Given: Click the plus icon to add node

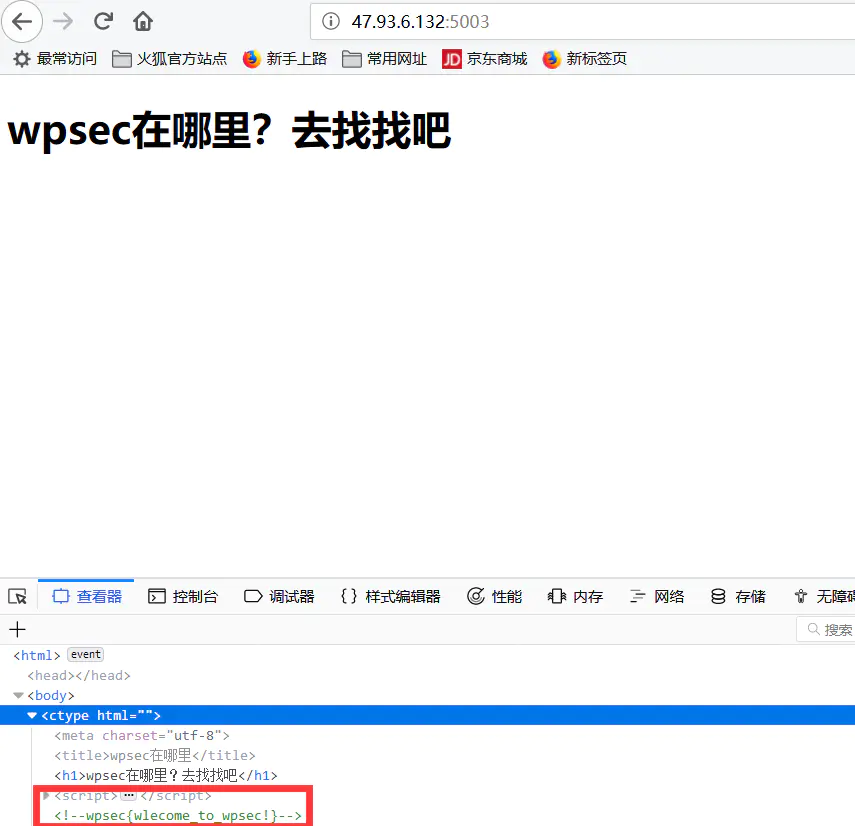Looking at the screenshot, I should 17,629.
